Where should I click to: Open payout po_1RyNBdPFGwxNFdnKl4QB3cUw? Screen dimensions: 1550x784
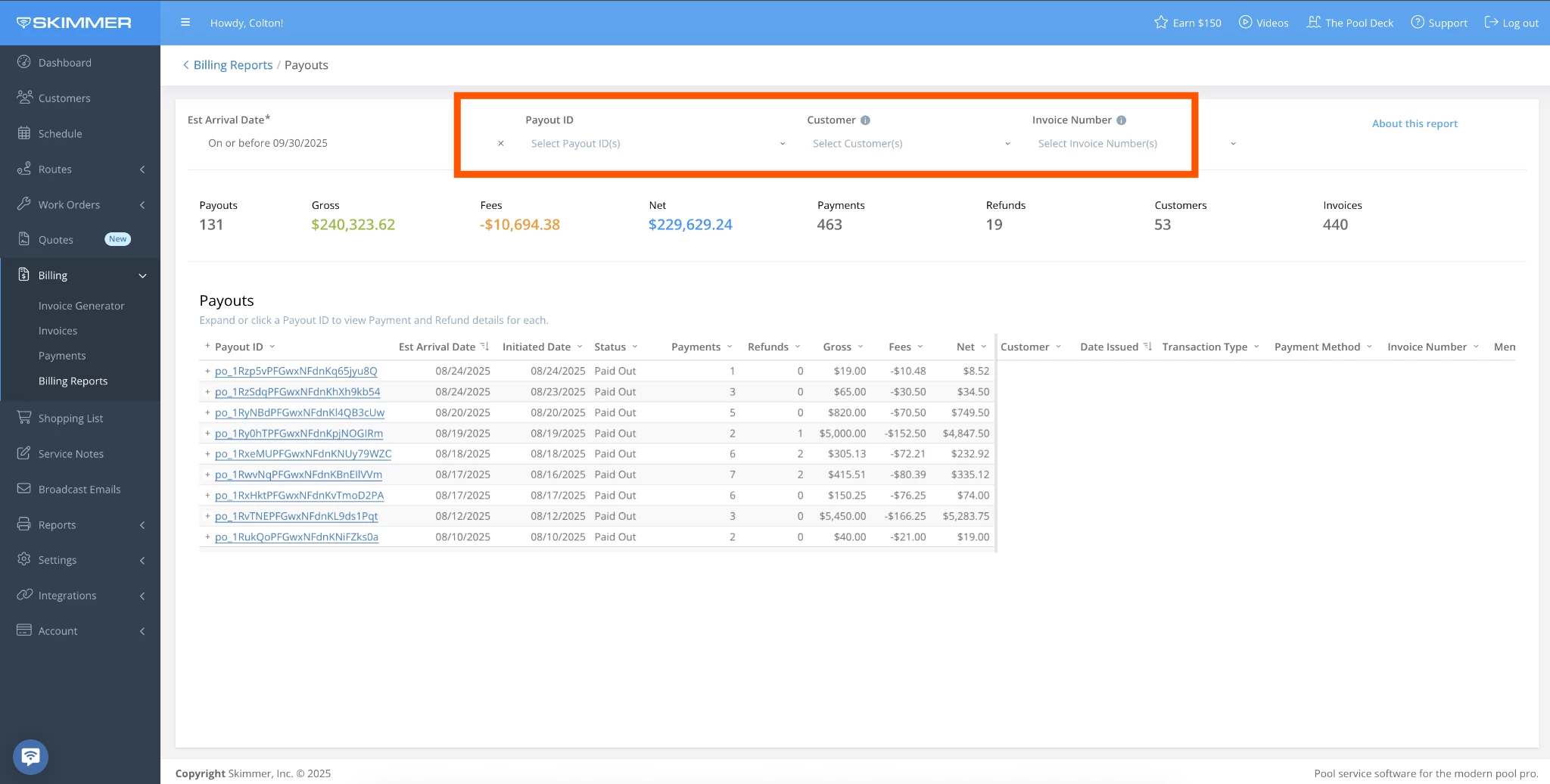tap(300, 412)
